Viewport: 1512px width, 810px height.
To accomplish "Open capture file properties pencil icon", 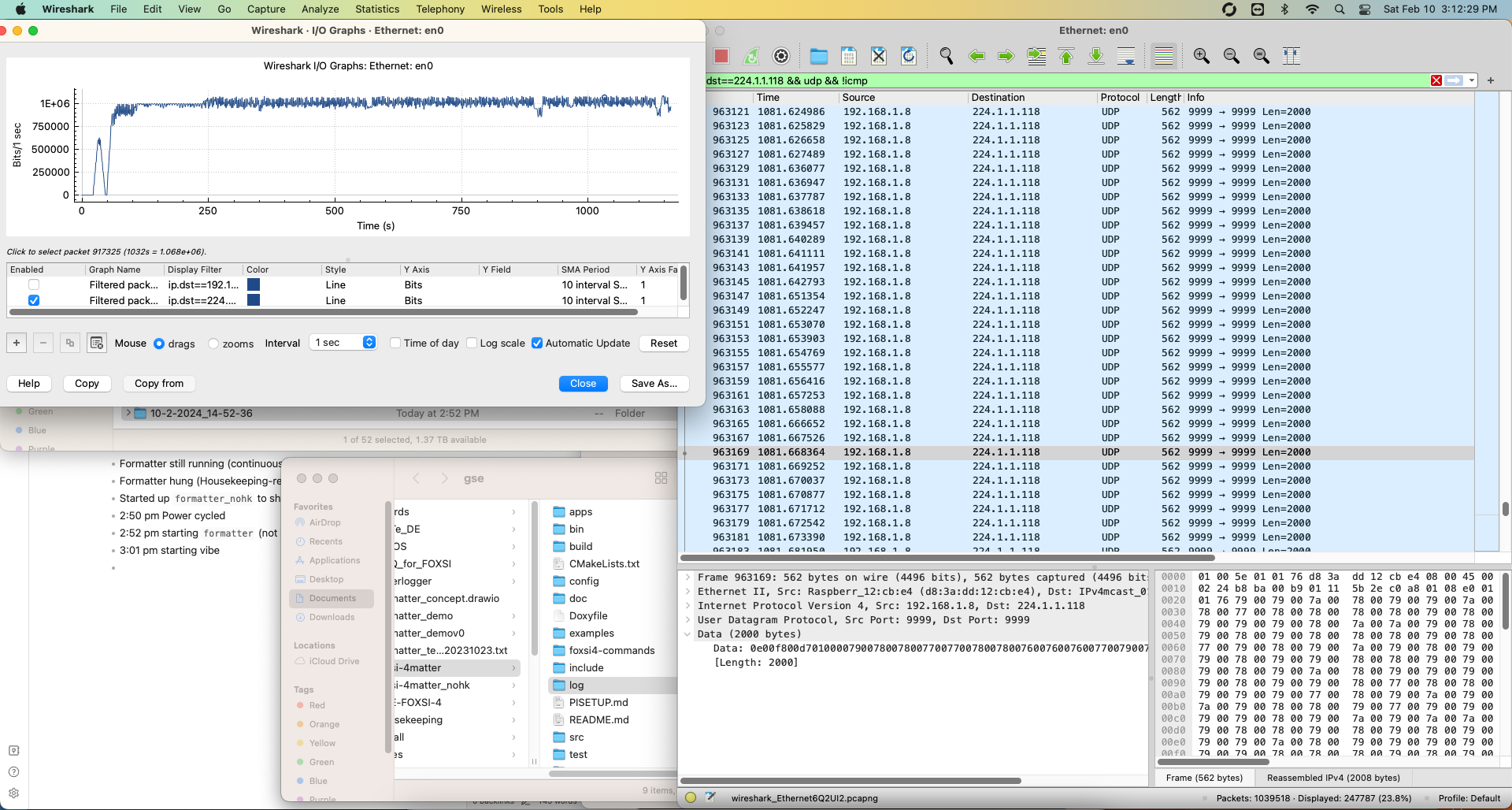I will click(710, 797).
